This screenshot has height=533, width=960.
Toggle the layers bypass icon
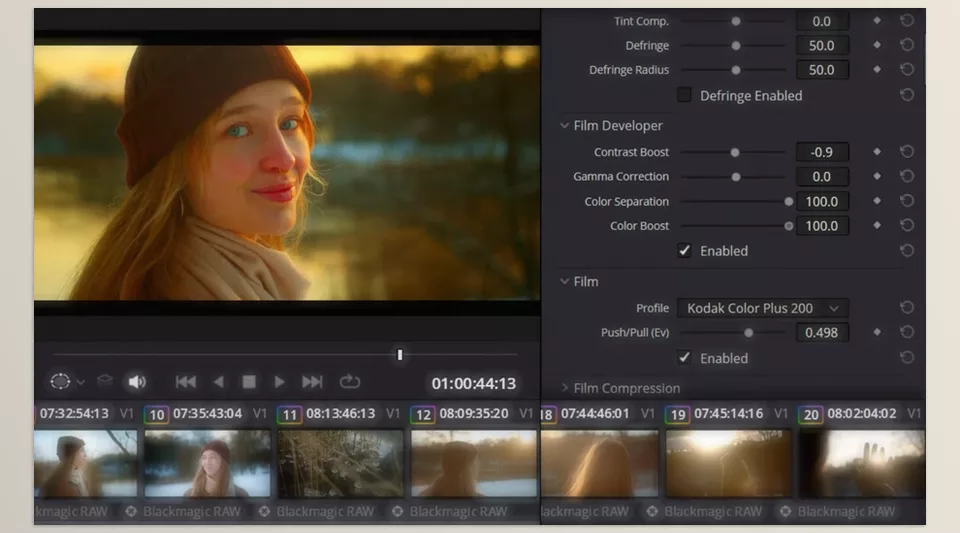(105, 381)
